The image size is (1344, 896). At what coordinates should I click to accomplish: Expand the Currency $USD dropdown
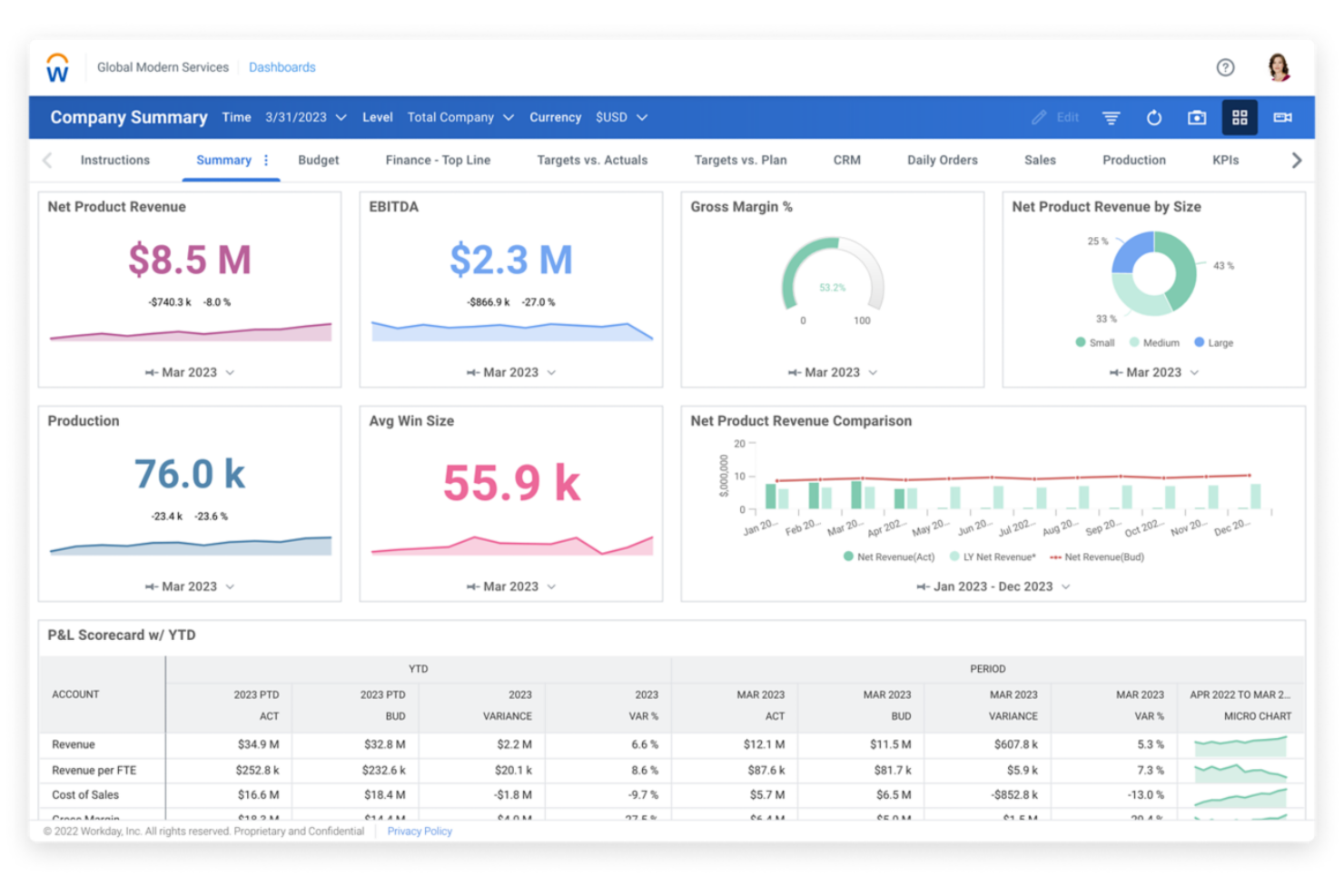pyautogui.click(x=621, y=117)
